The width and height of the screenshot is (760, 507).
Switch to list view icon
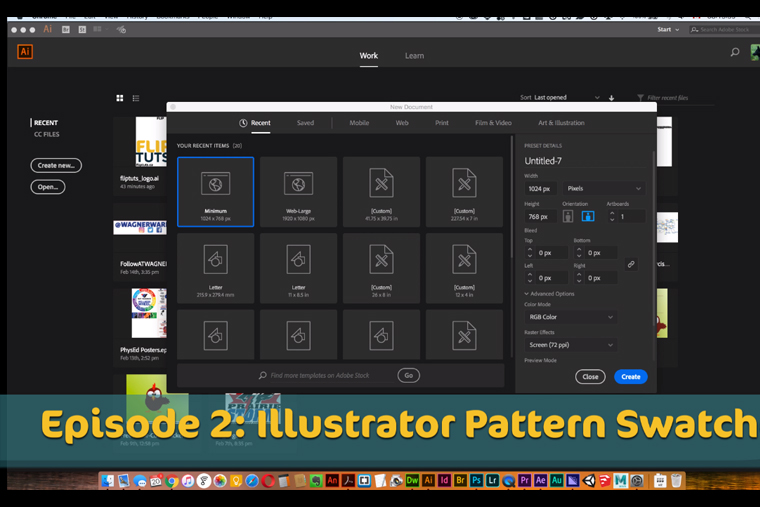(136, 98)
